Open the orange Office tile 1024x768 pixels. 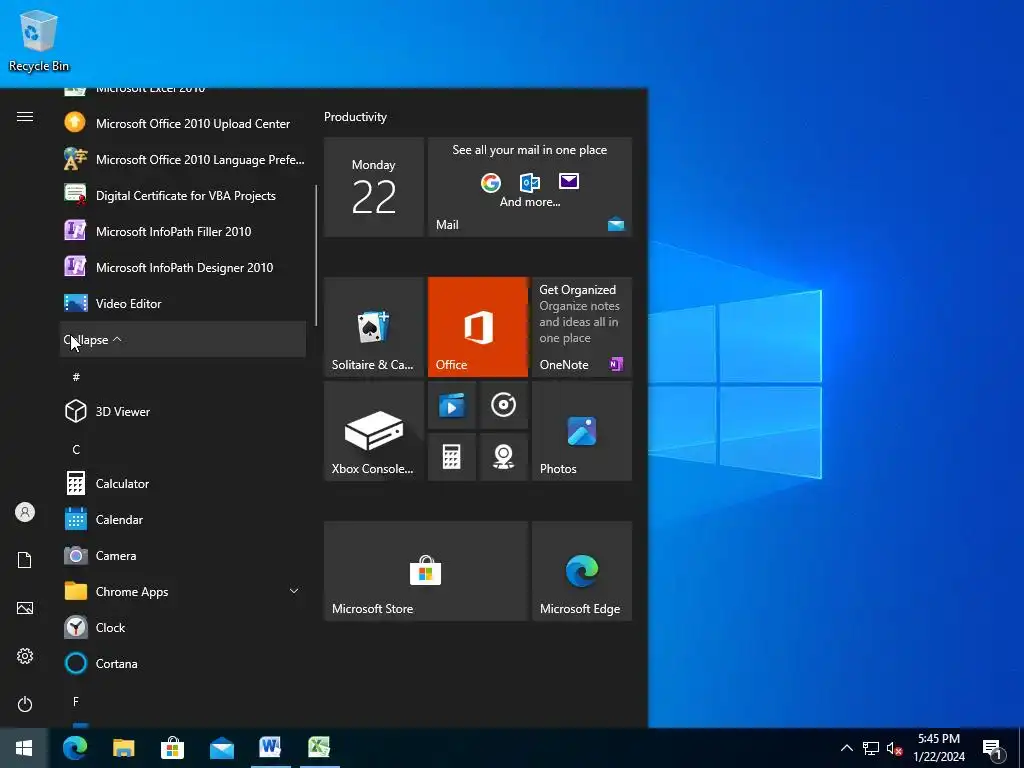477,327
